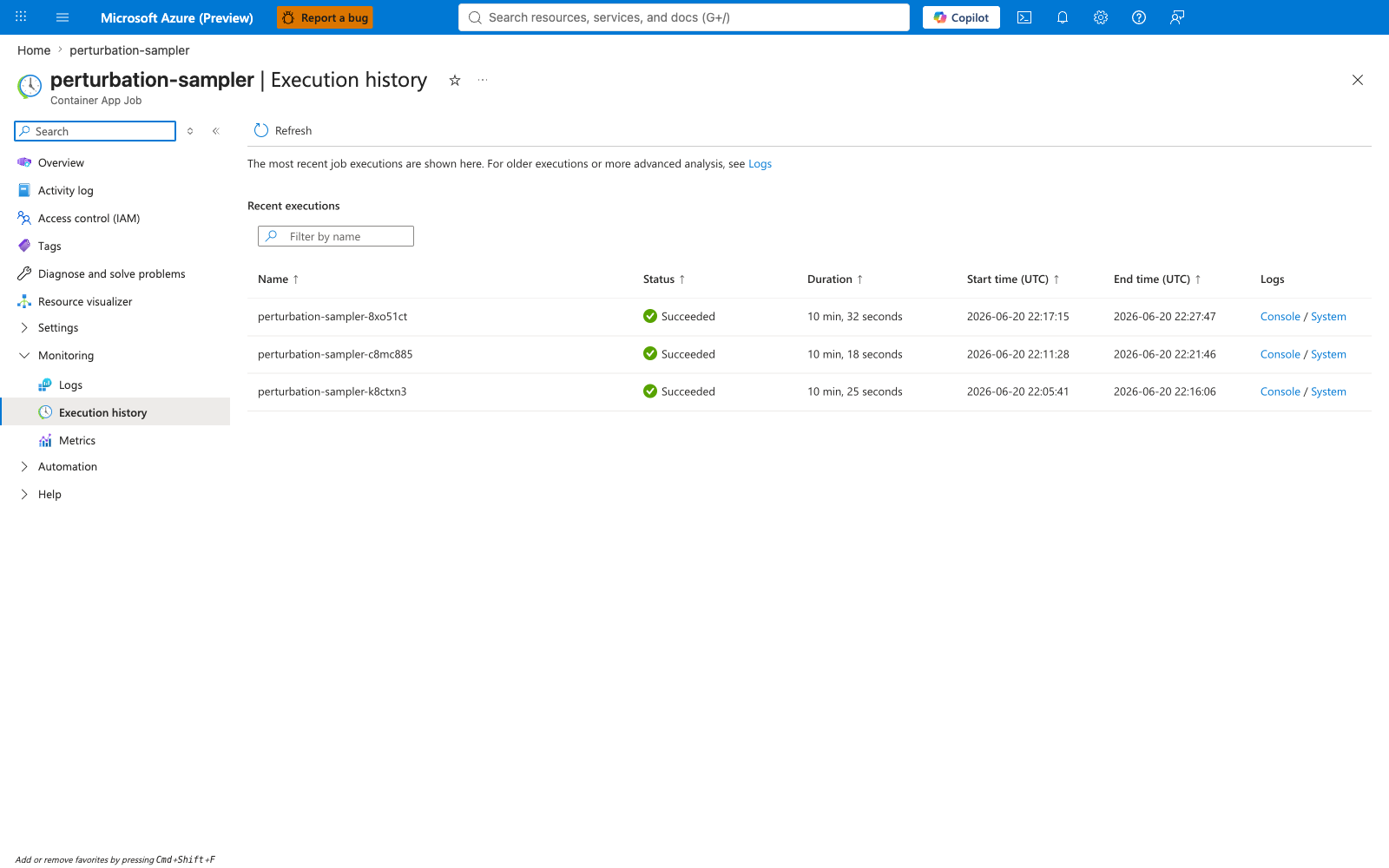Toggle expand/collapse all menu groups

point(190,131)
